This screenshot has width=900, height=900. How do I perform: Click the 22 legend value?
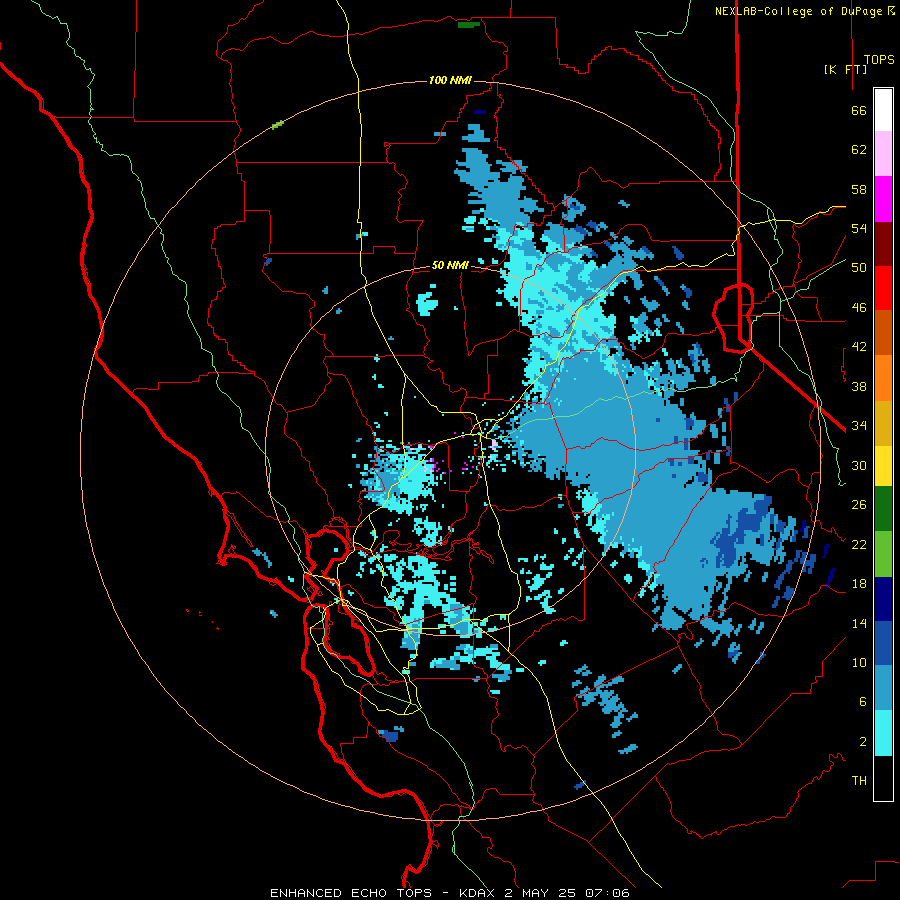(x=859, y=544)
